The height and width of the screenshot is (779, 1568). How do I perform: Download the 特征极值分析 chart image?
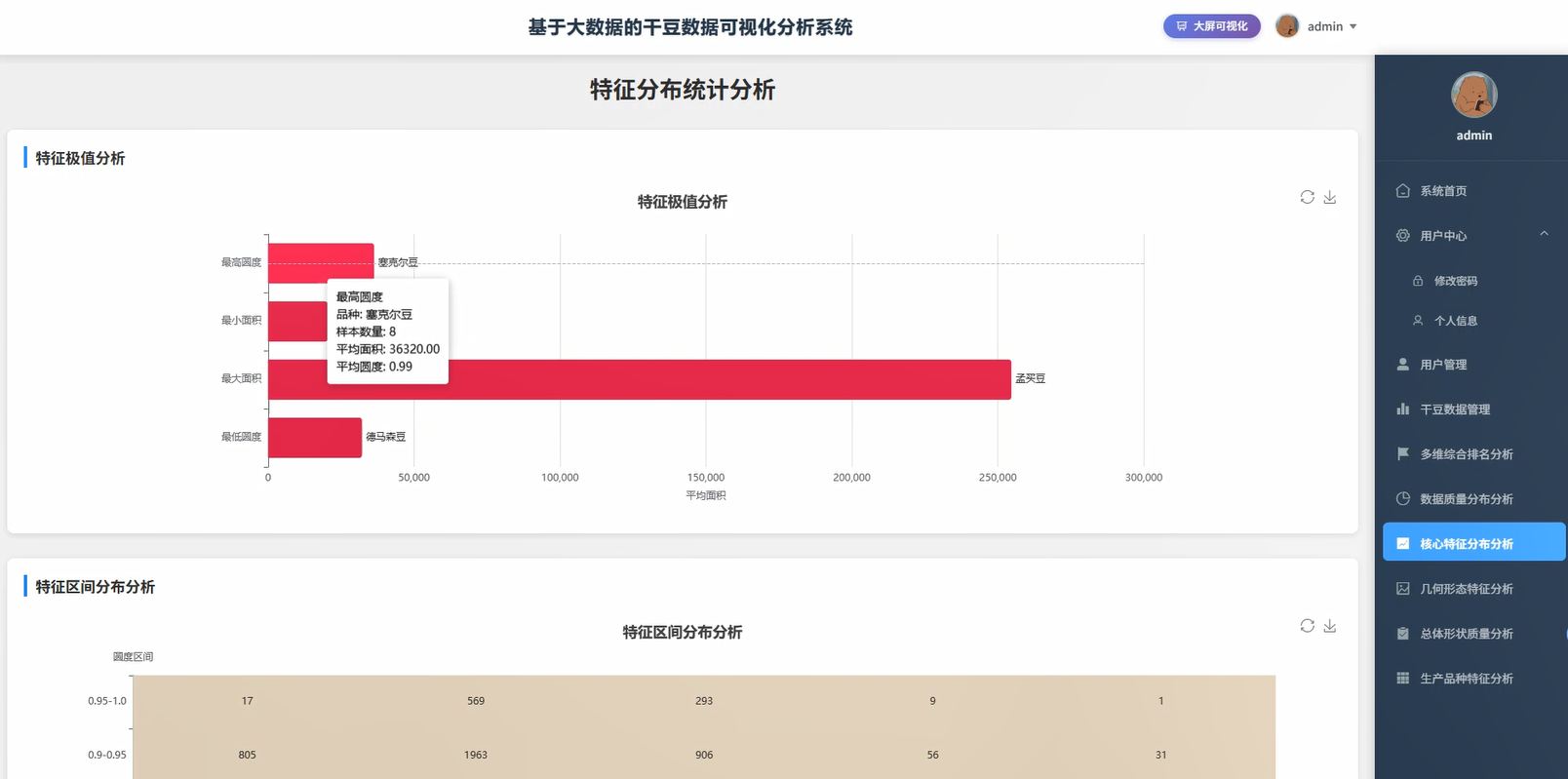click(x=1329, y=197)
